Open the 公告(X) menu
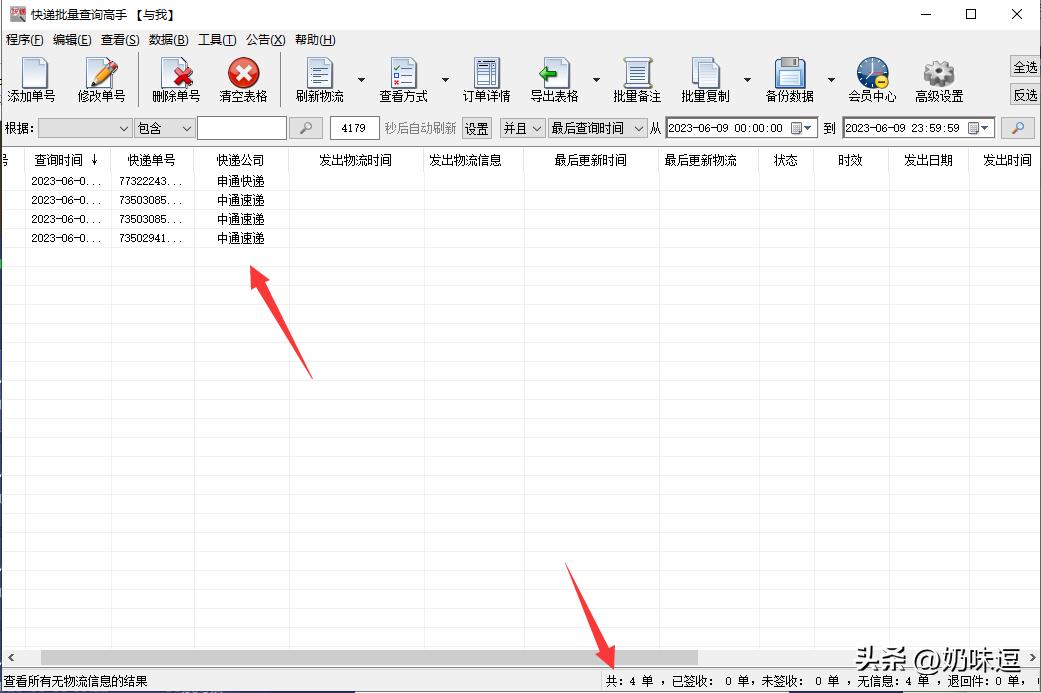Viewport: 1041px width, 693px height. tap(266, 40)
